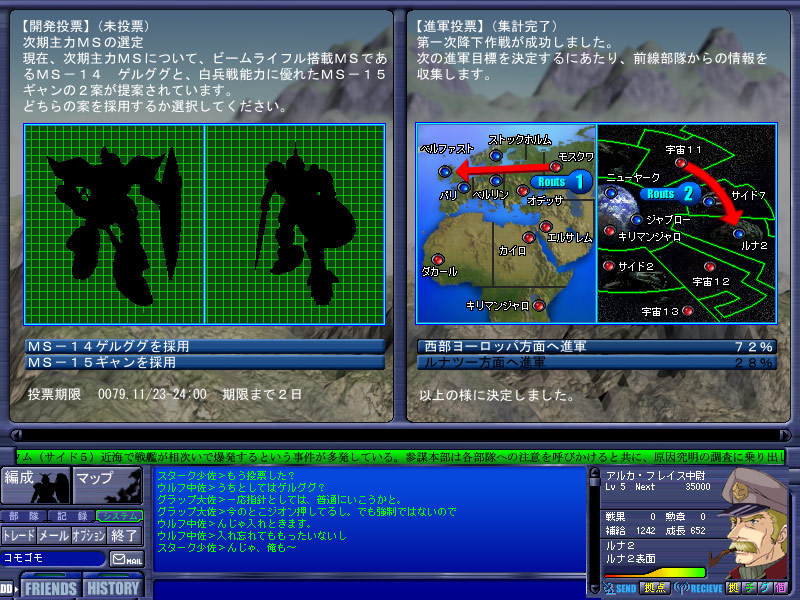
Task: Click chat line 'スターク少佐>もう投票した?'
Action: click(226, 476)
